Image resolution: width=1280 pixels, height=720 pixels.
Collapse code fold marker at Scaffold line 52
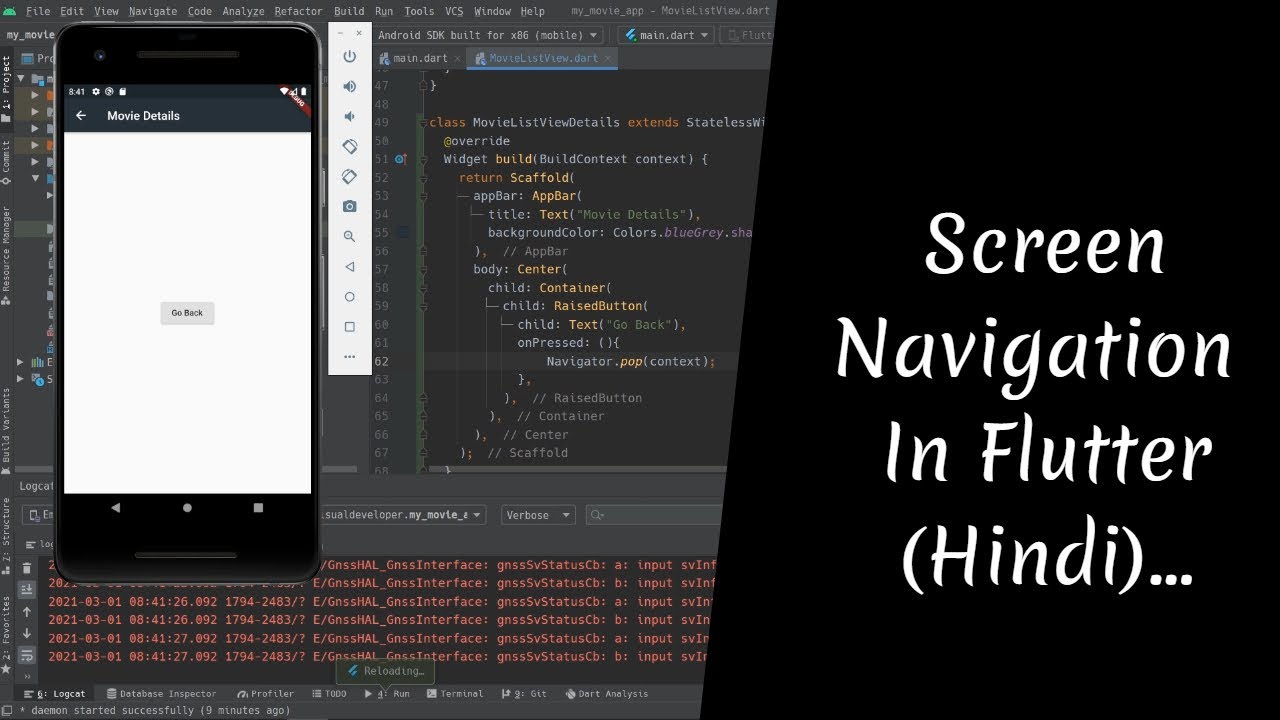coord(423,178)
